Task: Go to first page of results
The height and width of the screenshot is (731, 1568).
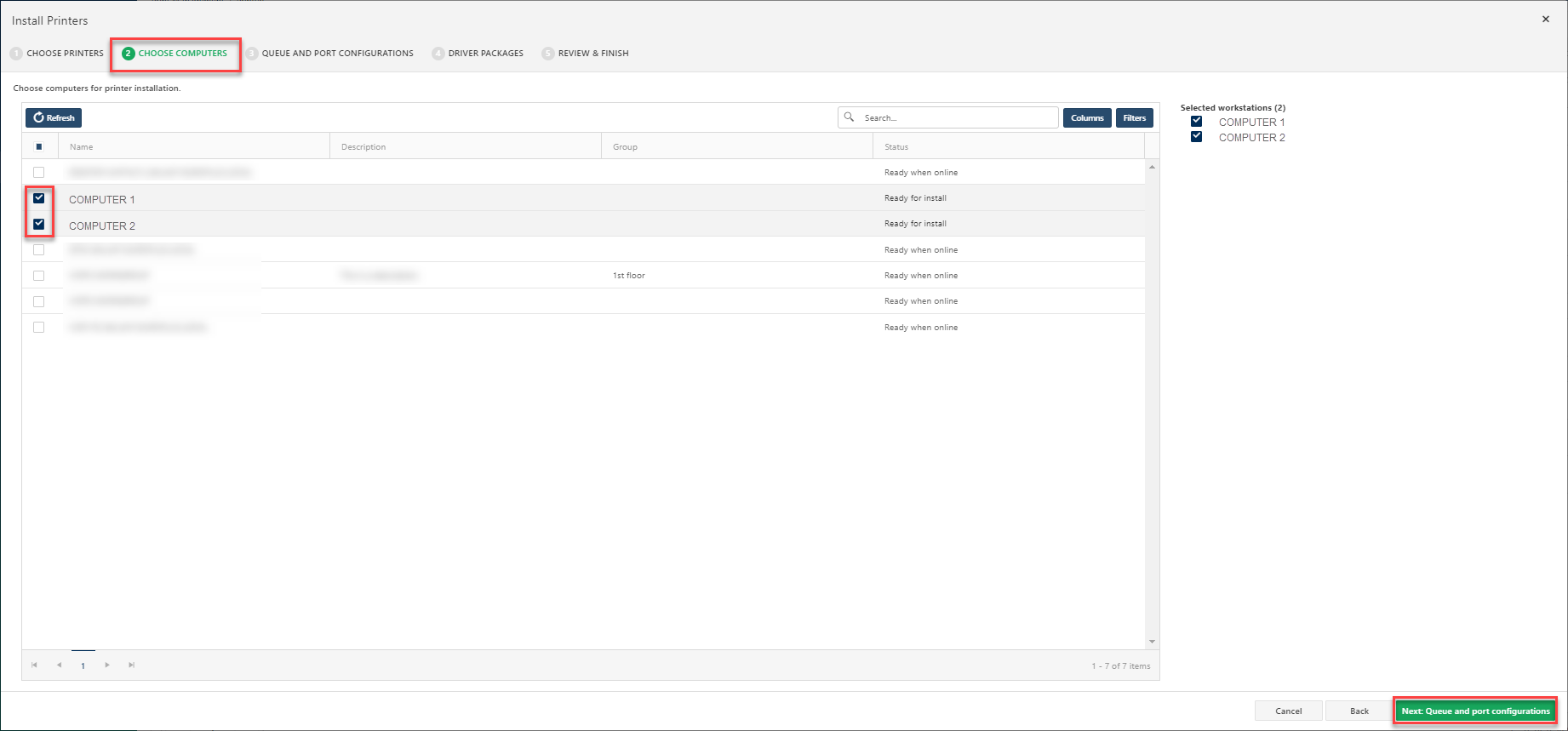Action: [x=34, y=665]
